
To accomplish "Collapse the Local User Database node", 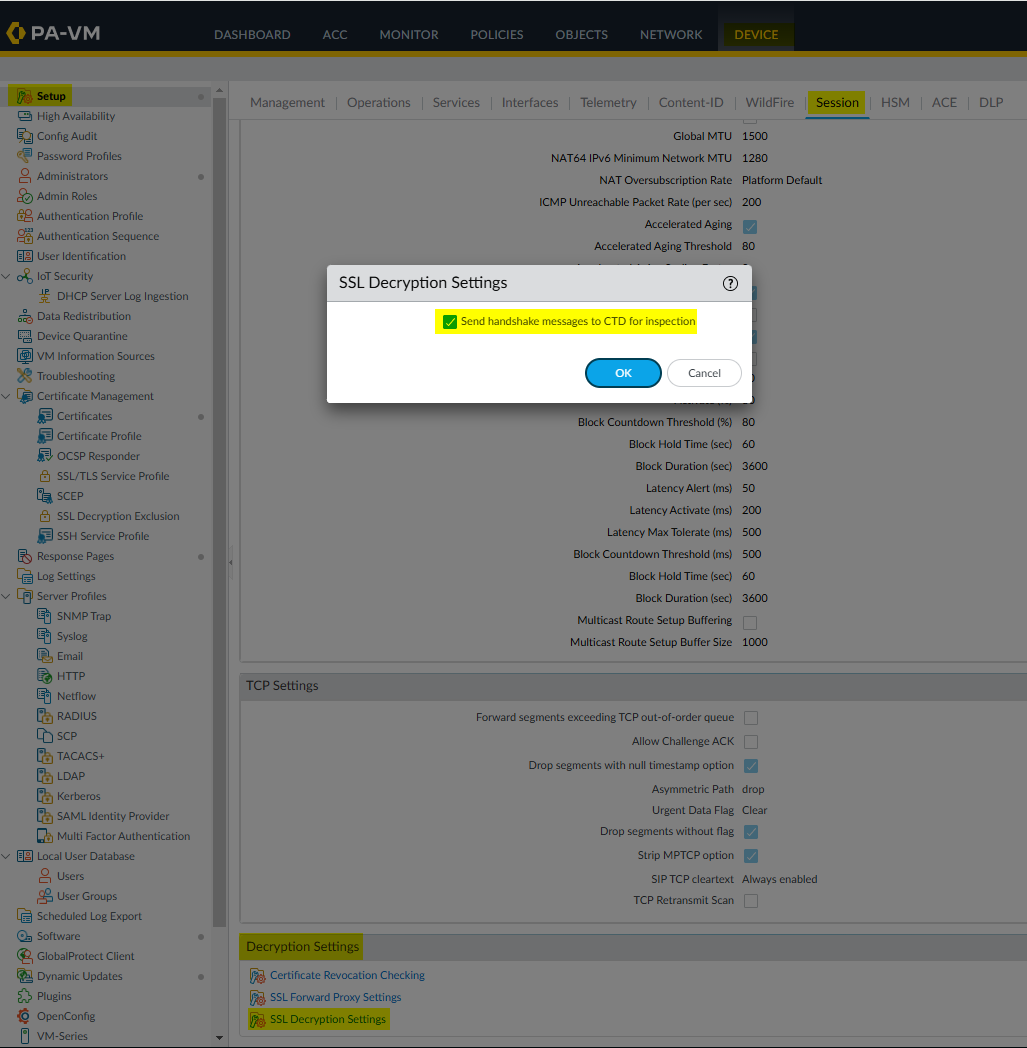I will [x=6, y=856].
